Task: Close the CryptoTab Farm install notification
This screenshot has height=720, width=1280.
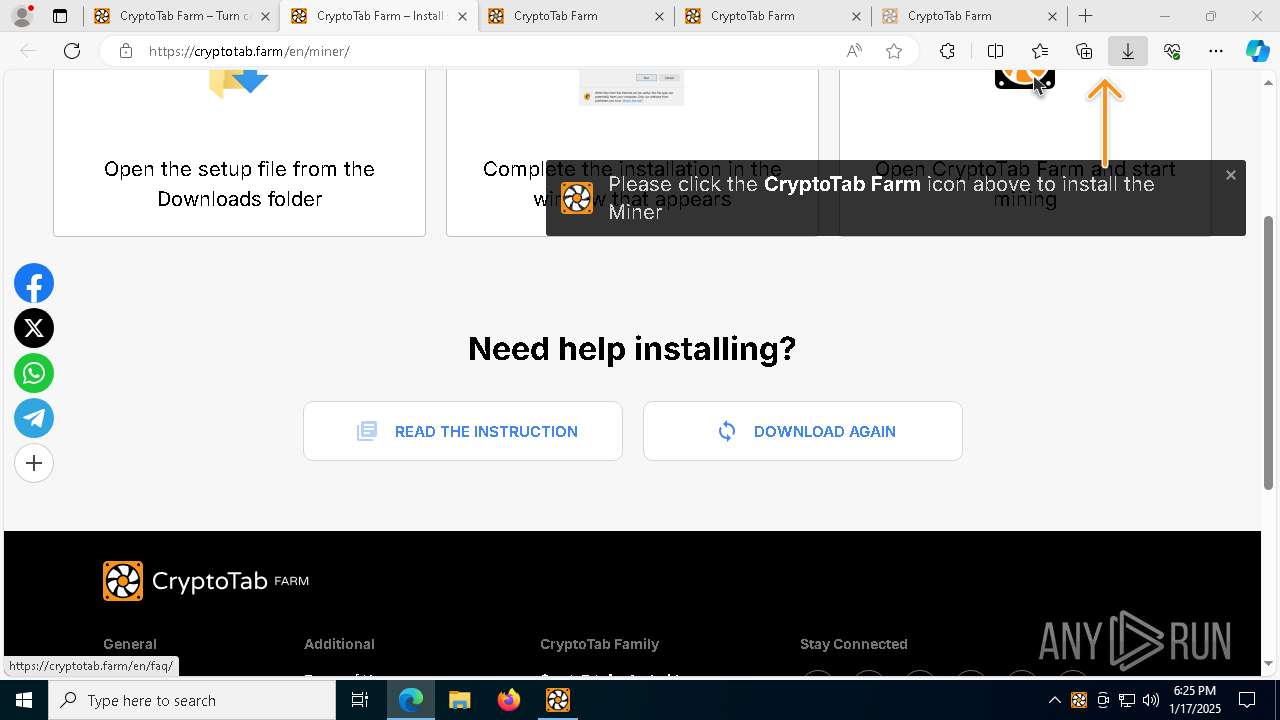Action: [x=1231, y=175]
